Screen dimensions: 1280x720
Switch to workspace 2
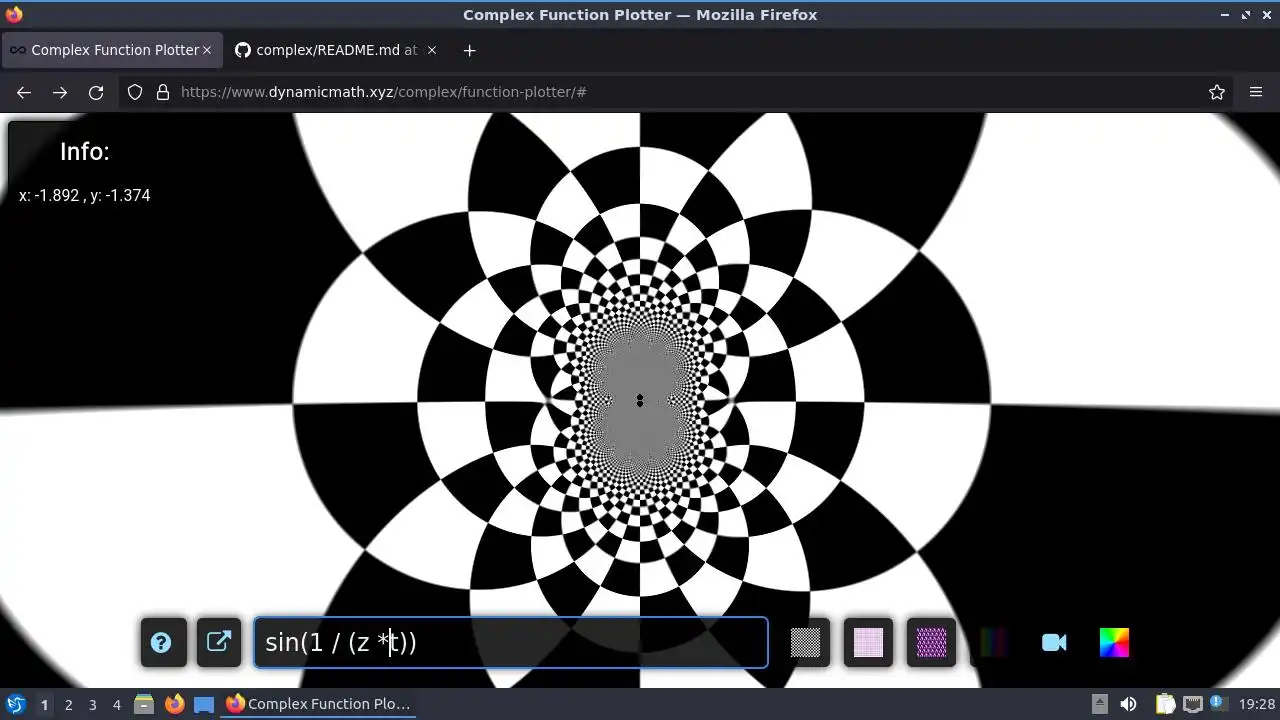coord(69,704)
